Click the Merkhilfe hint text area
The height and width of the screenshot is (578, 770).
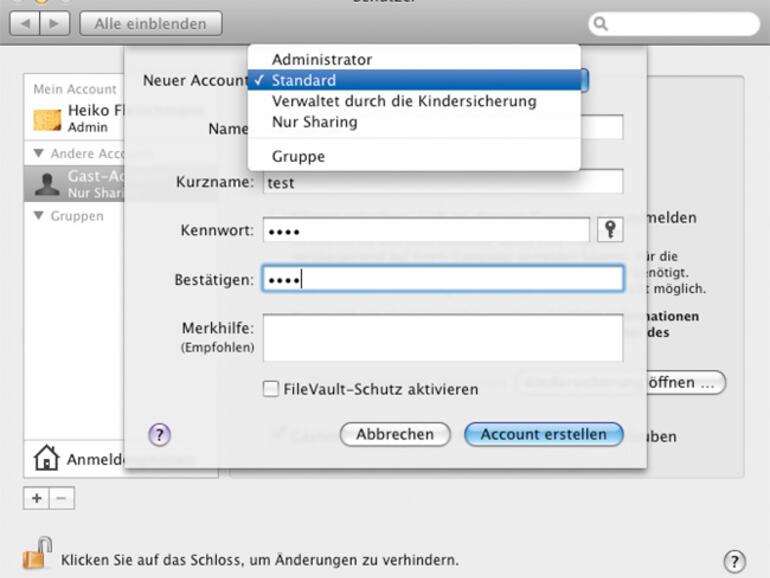pyautogui.click(x=443, y=338)
